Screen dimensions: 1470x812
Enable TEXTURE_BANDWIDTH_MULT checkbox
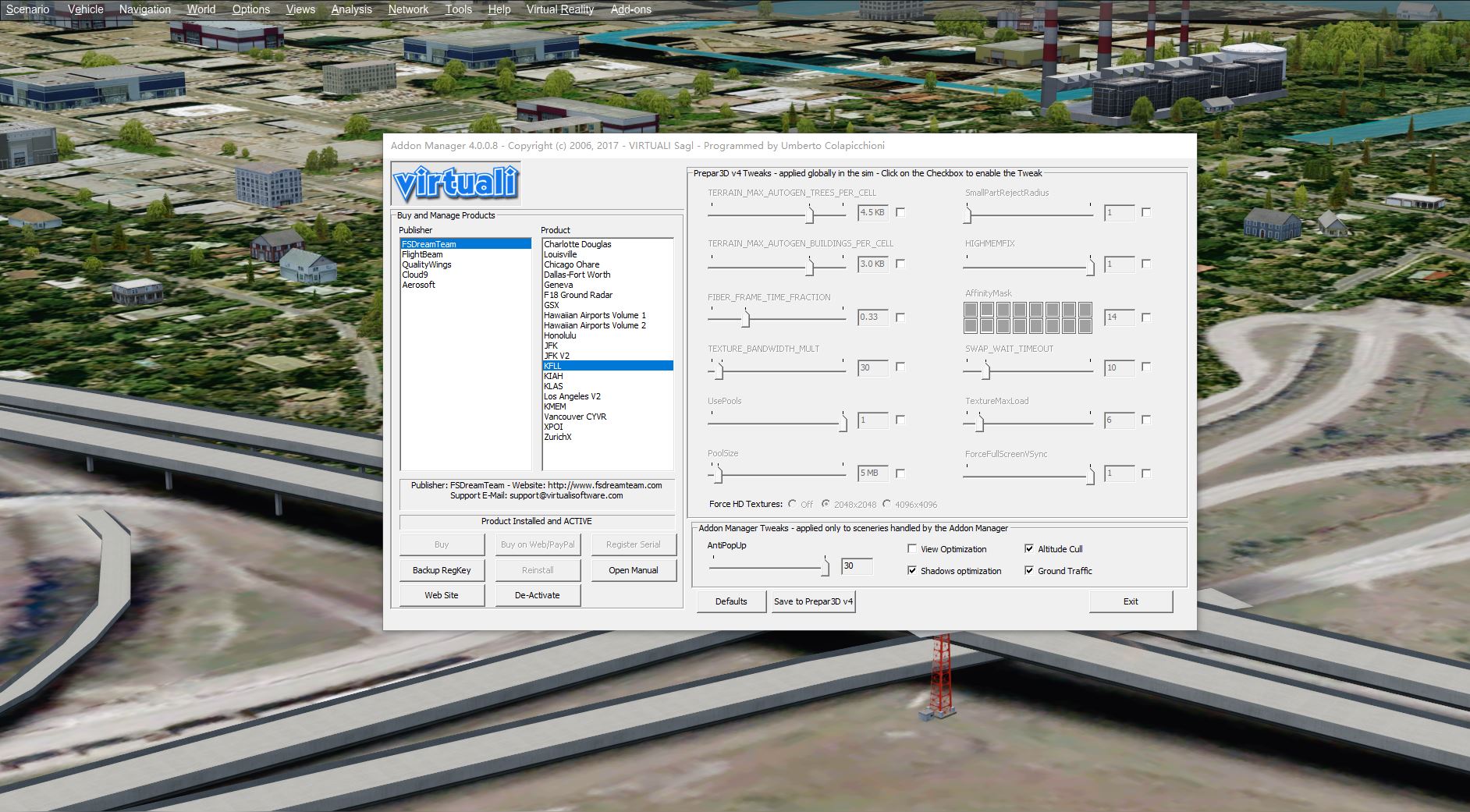(x=900, y=367)
